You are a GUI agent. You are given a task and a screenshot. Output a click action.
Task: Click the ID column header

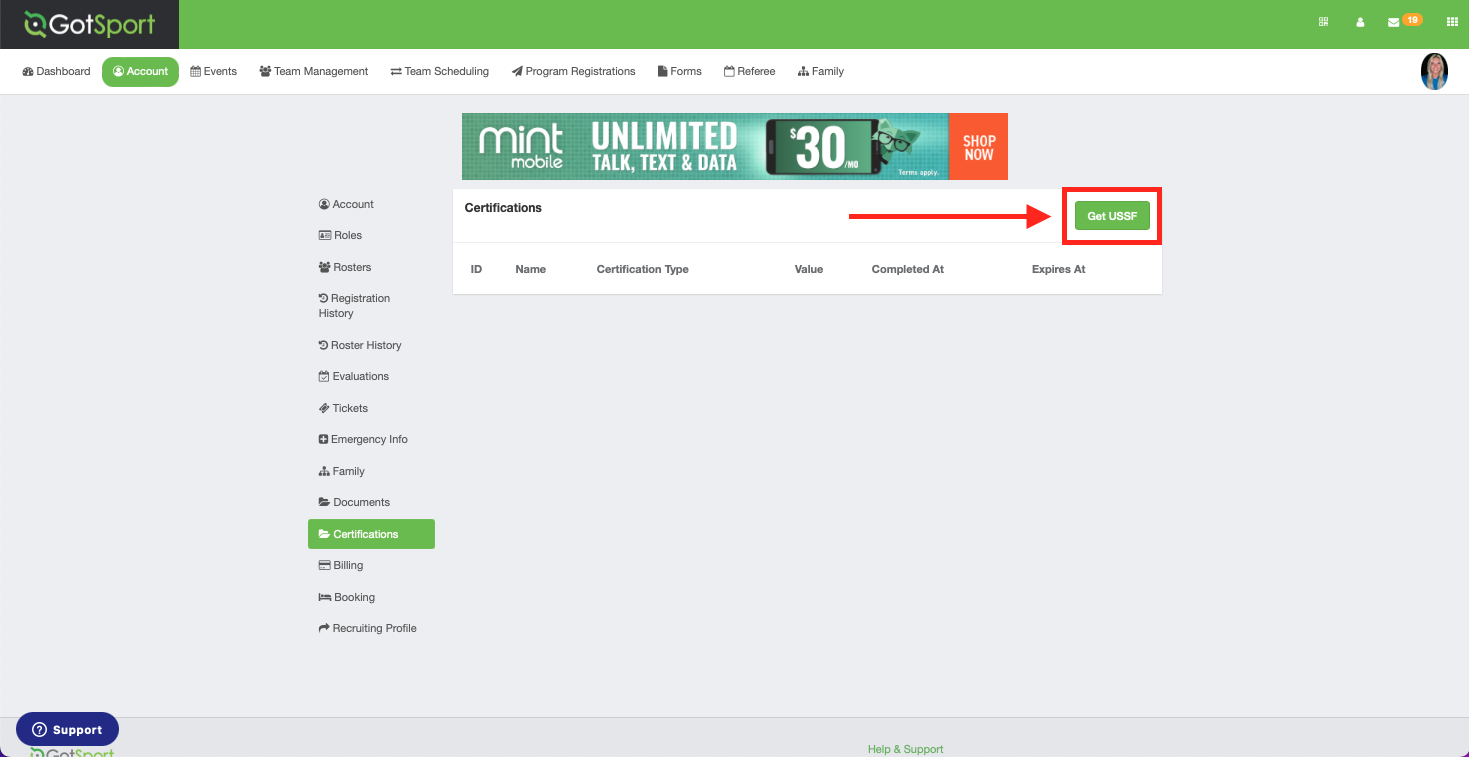(x=476, y=269)
